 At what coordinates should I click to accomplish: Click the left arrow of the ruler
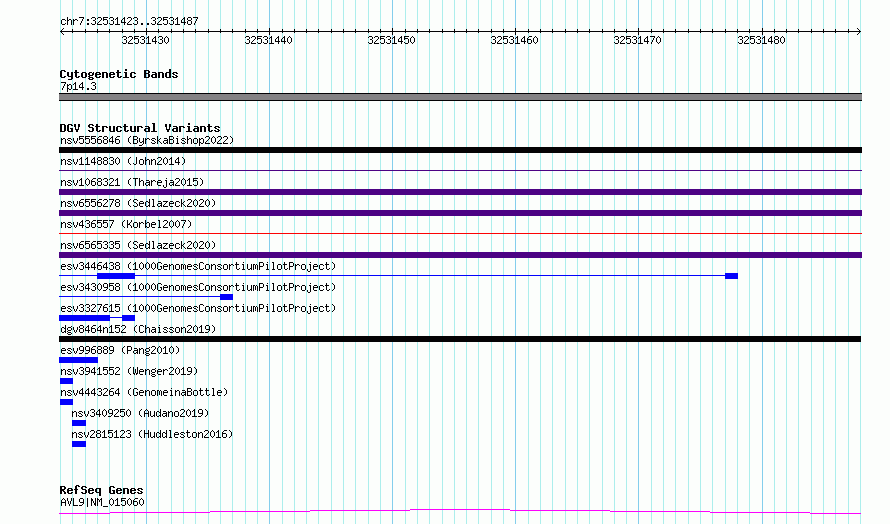(x=62, y=32)
